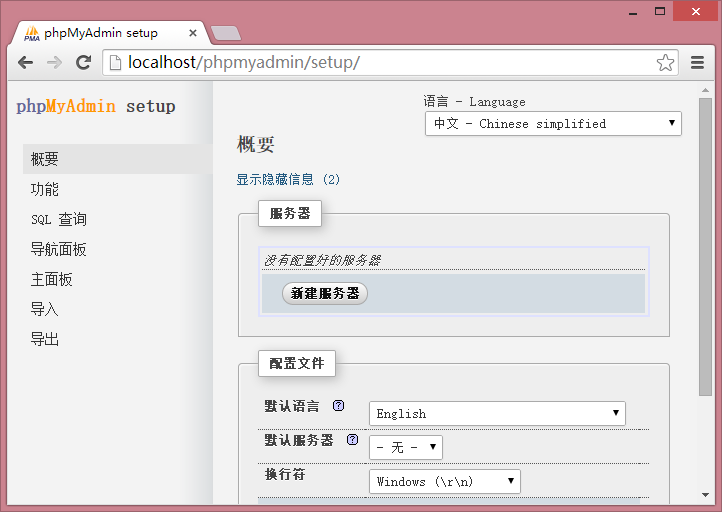Reload the page with the refresh icon
Image resolution: width=722 pixels, height=512 pixels.
[x=83, y=62]
